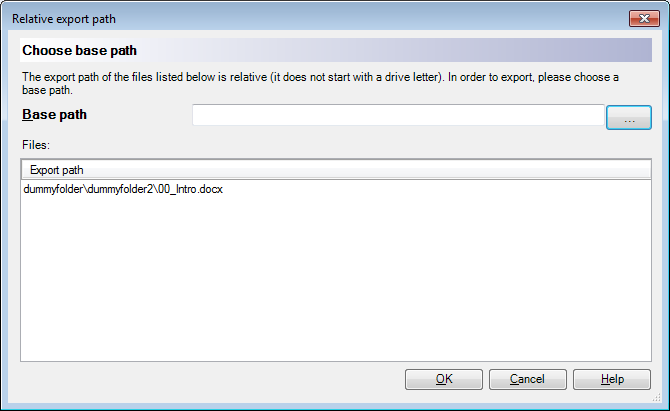Open the folder browser with the ellipsis button

click(629, 117)
